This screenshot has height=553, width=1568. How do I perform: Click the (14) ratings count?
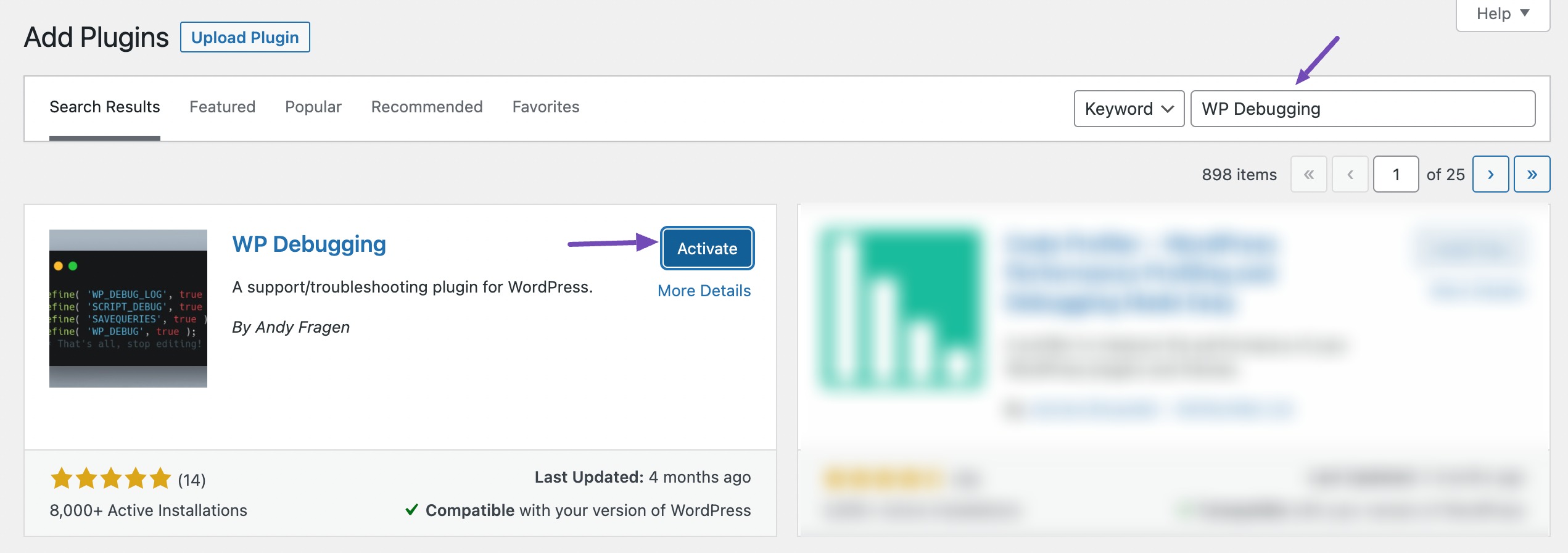192,480
